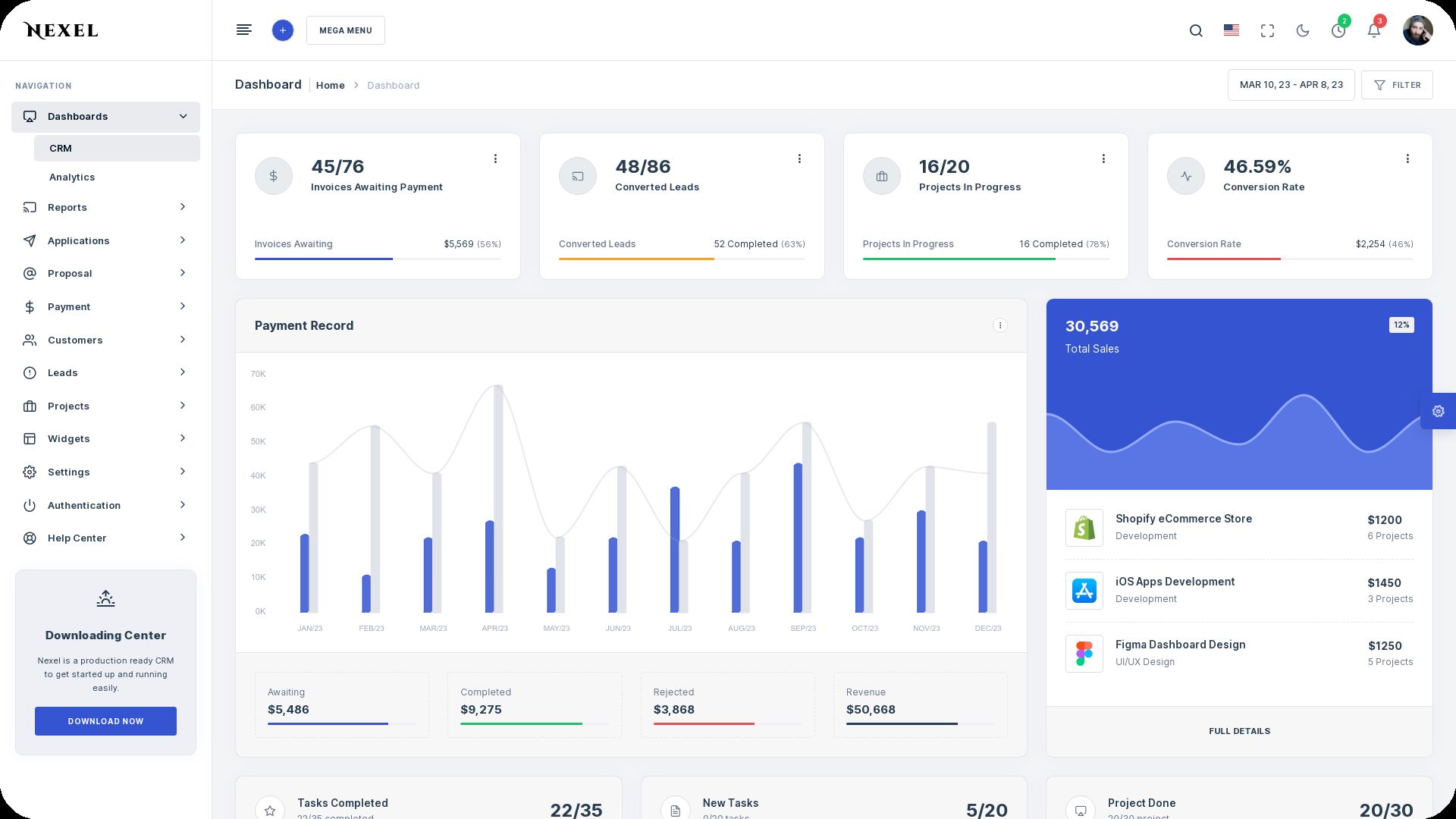Click the Full Details link
The image size is (1456, 819).
[1239, 731]
